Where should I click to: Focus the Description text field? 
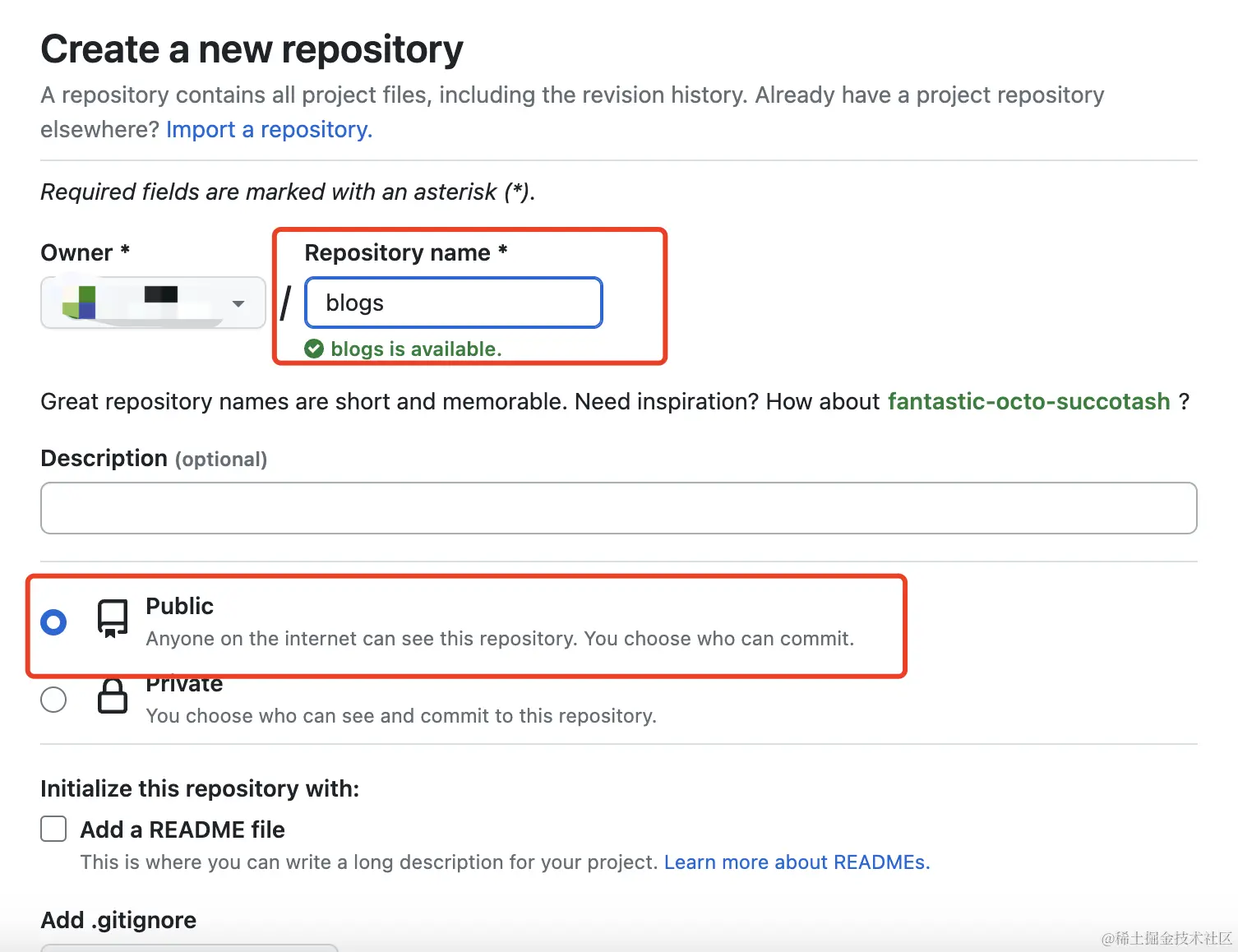(x=618, y=508)
